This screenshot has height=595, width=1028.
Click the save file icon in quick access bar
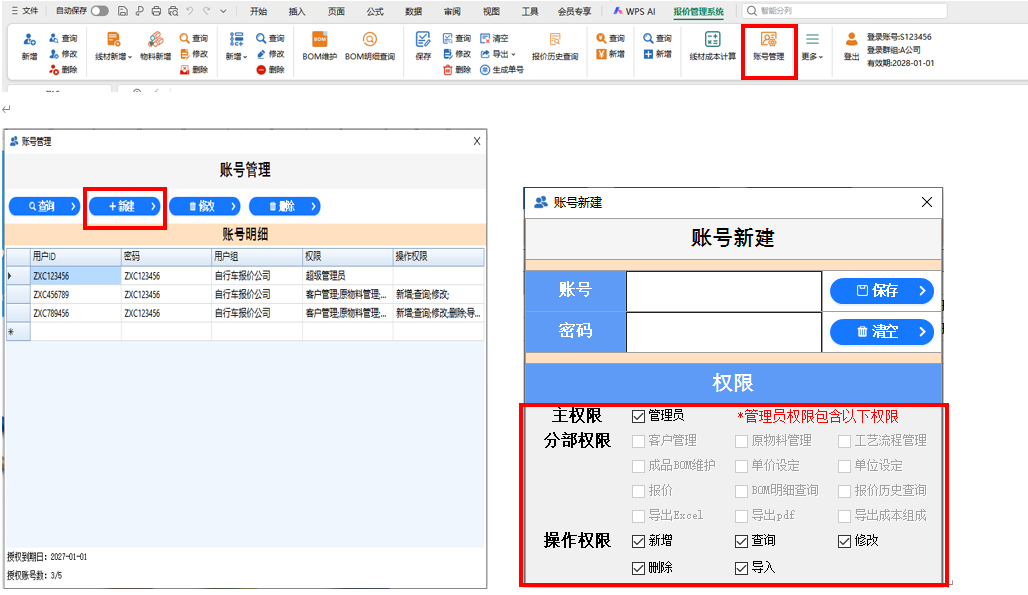[x=123, y=10]
